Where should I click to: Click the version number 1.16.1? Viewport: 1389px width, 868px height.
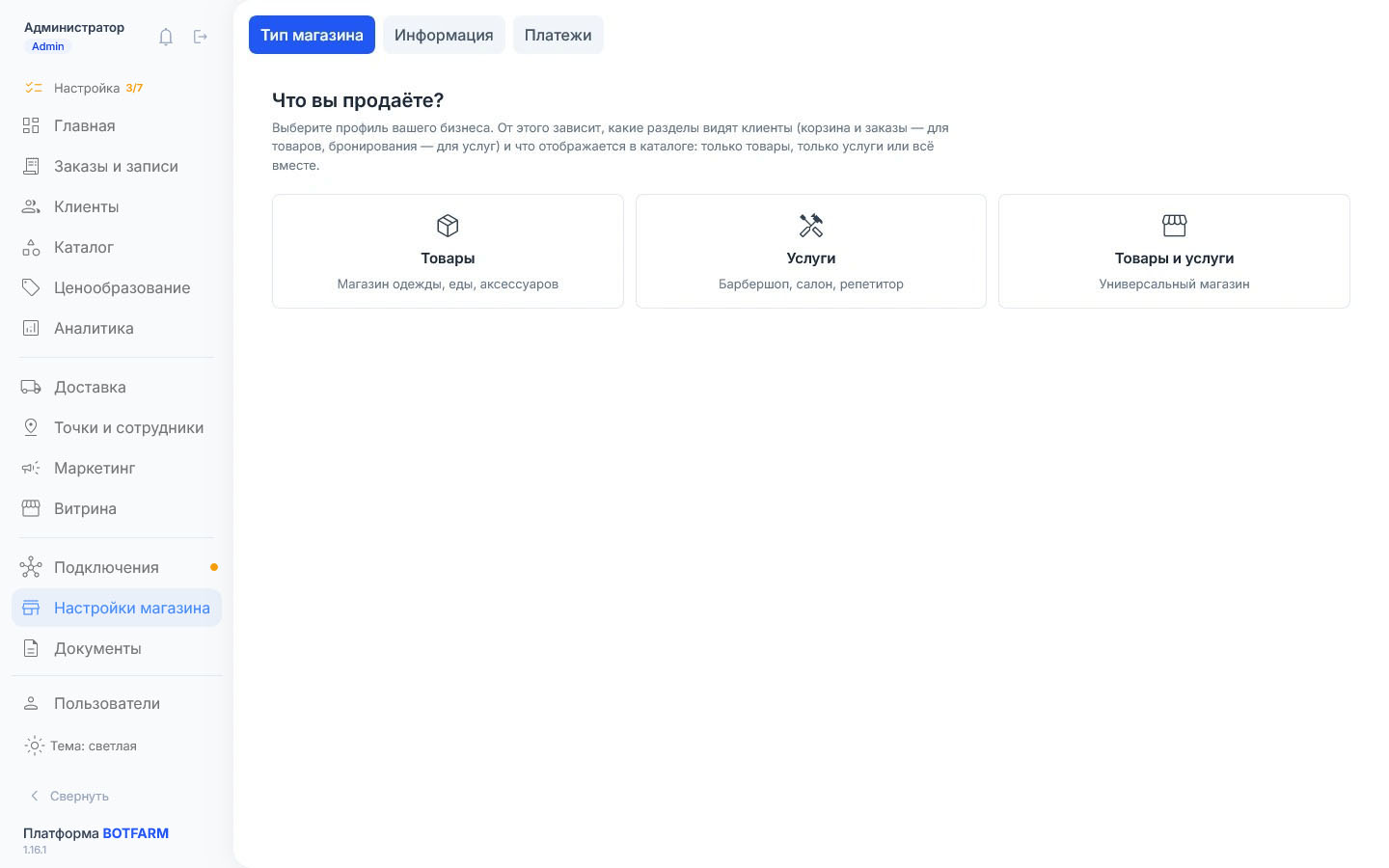35,850
